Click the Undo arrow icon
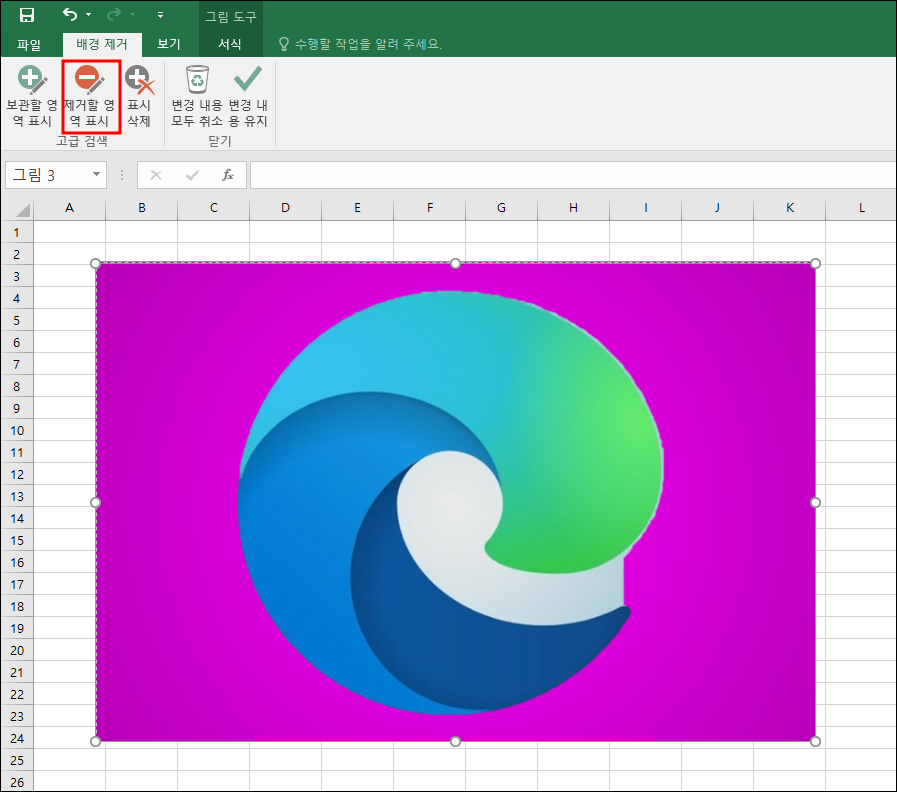 pos(70,14)
